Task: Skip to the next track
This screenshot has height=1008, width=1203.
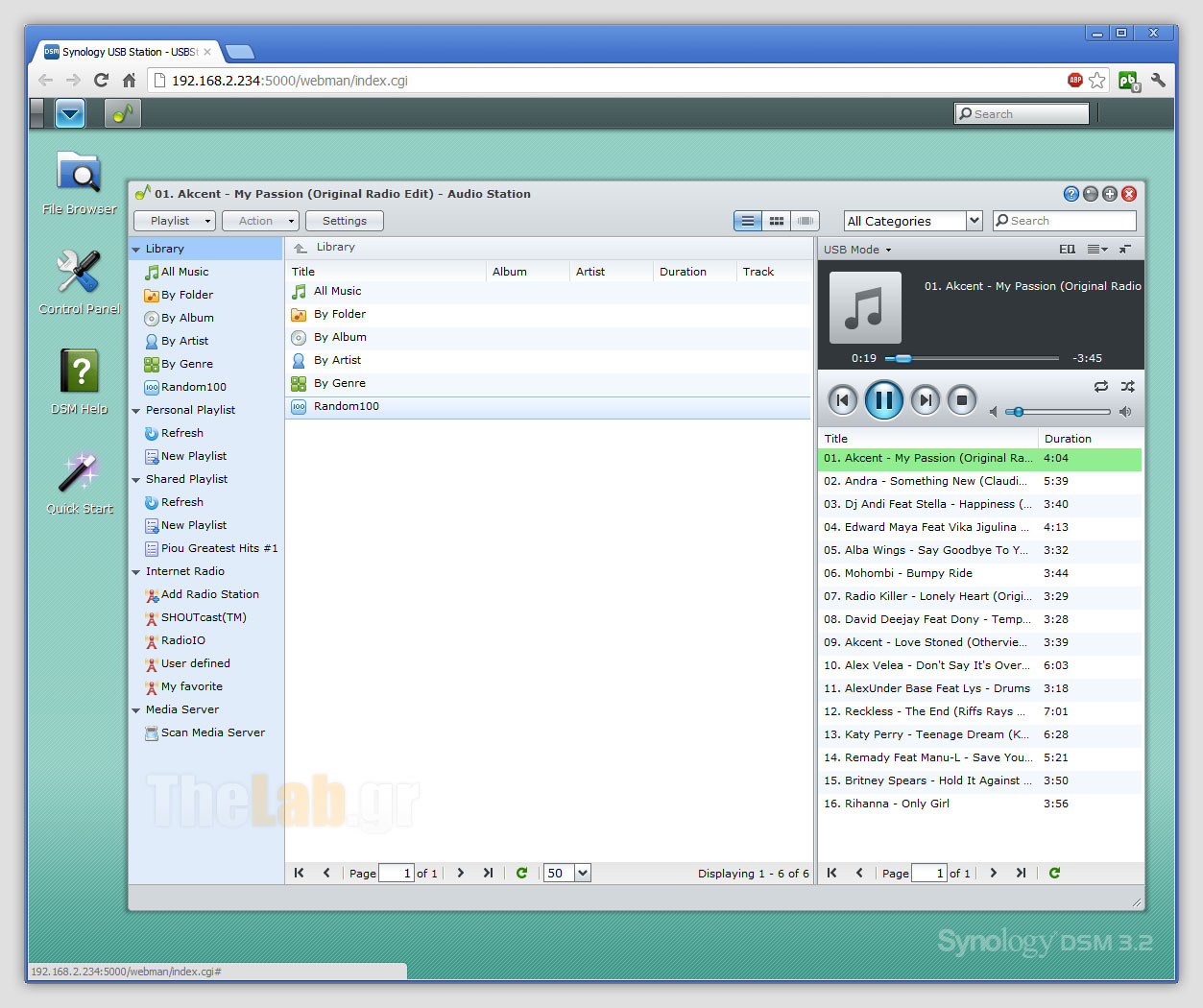Action: pyautogui.click(x=926, y=400)
